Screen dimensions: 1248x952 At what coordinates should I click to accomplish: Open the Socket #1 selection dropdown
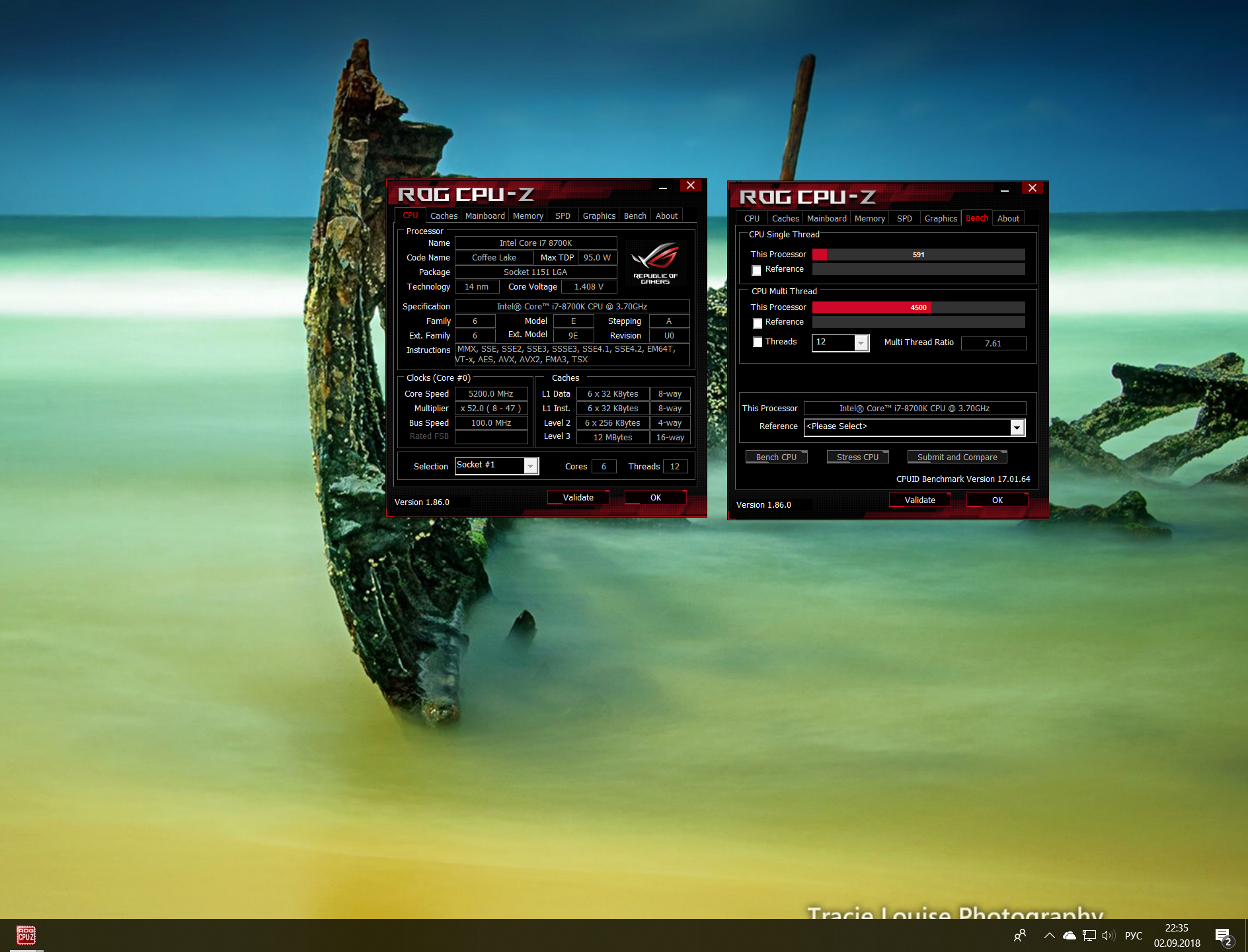pyautogui.click(x=497, y=465)
